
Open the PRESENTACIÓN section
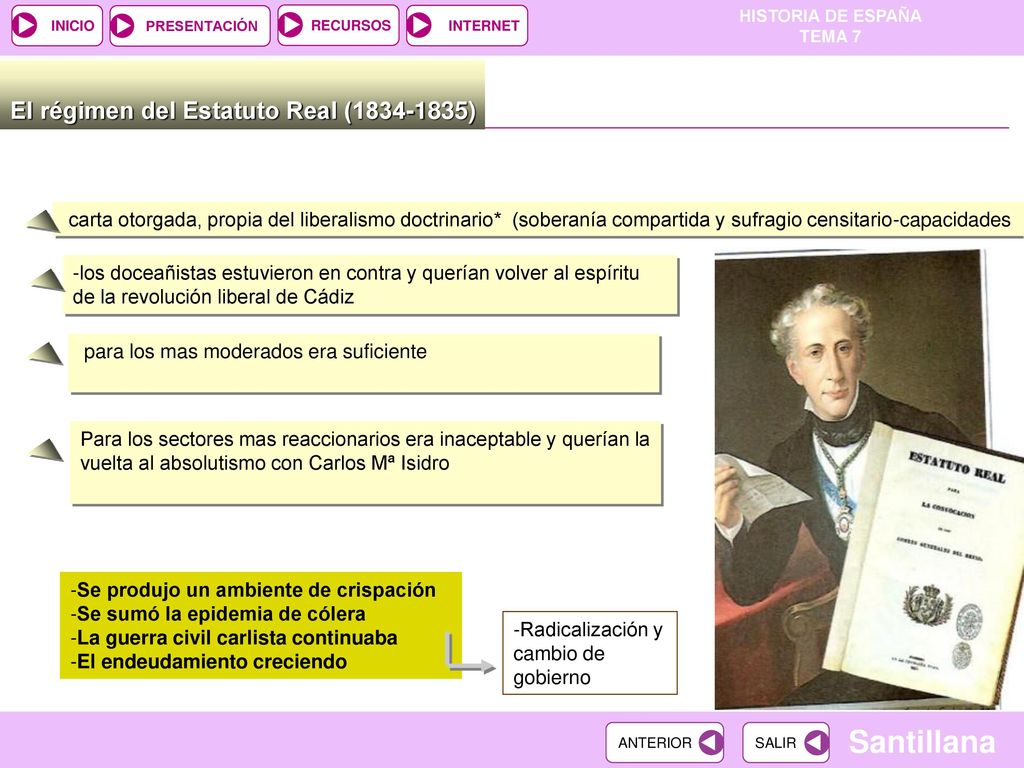(x=190, y=25)
